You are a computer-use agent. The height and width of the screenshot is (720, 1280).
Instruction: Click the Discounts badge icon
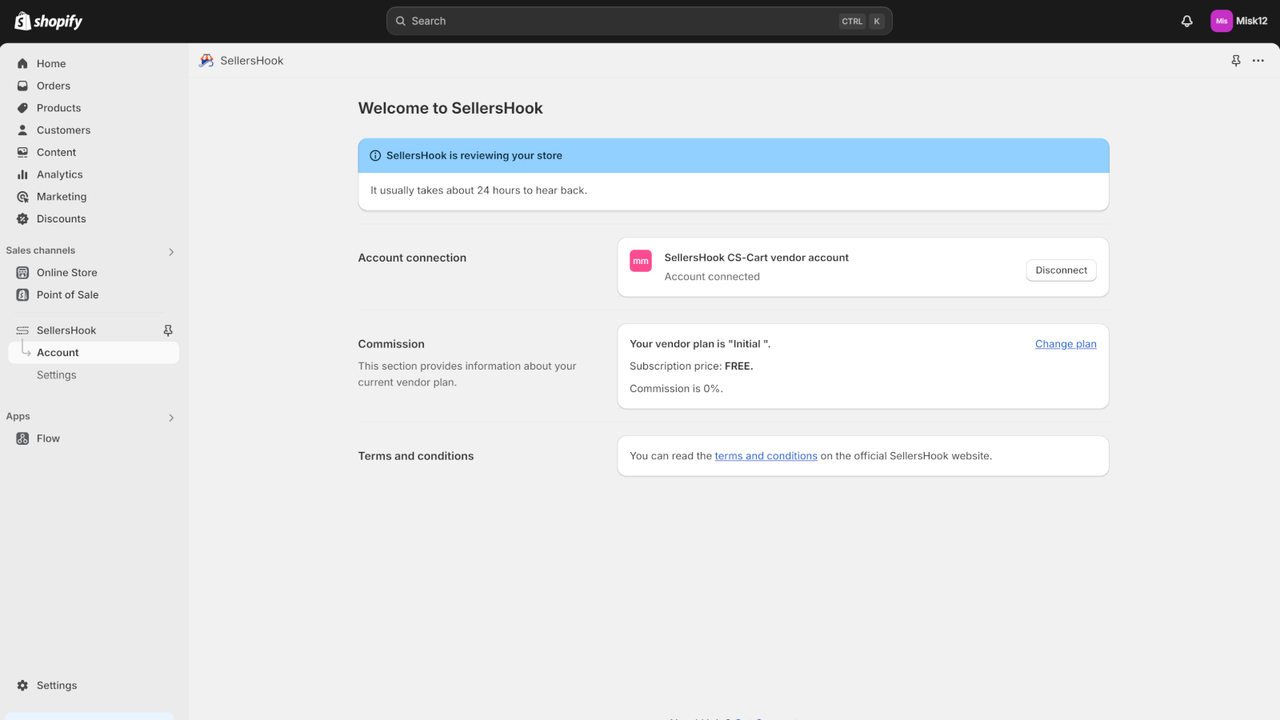[x=23, y=219]
